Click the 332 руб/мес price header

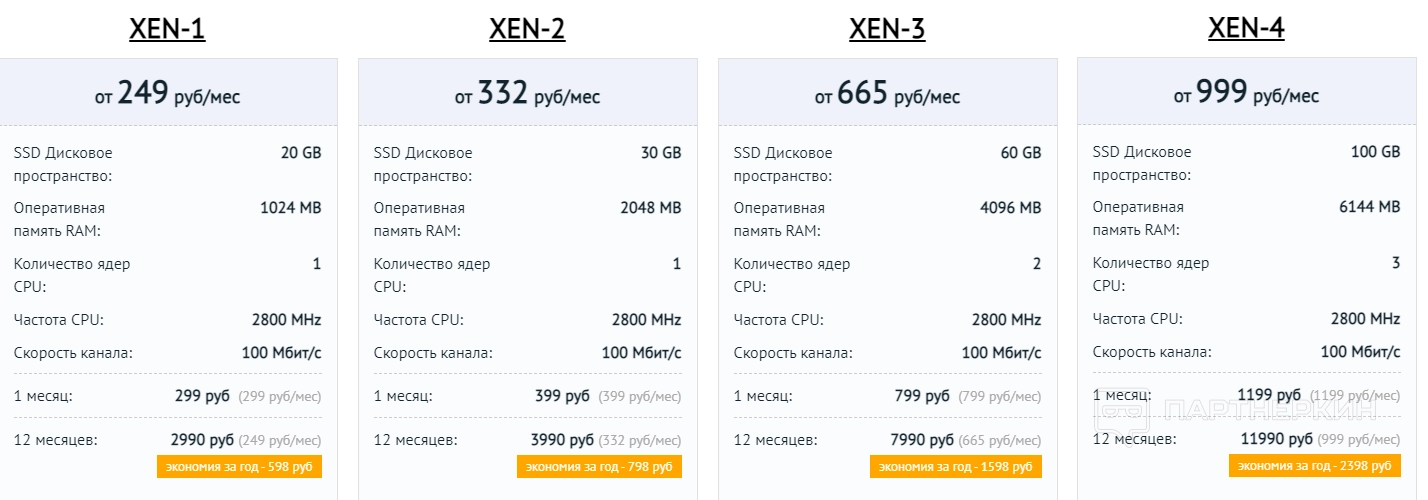point(527,94)
